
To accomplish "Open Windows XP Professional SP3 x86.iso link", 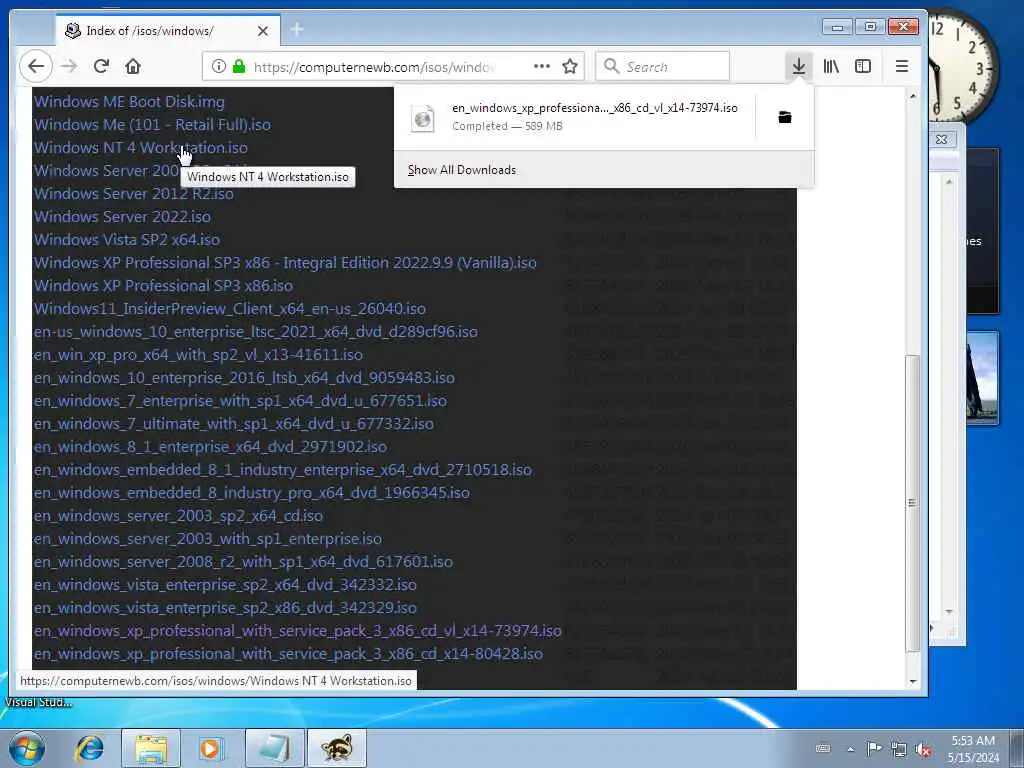I will tap(163, 286).
